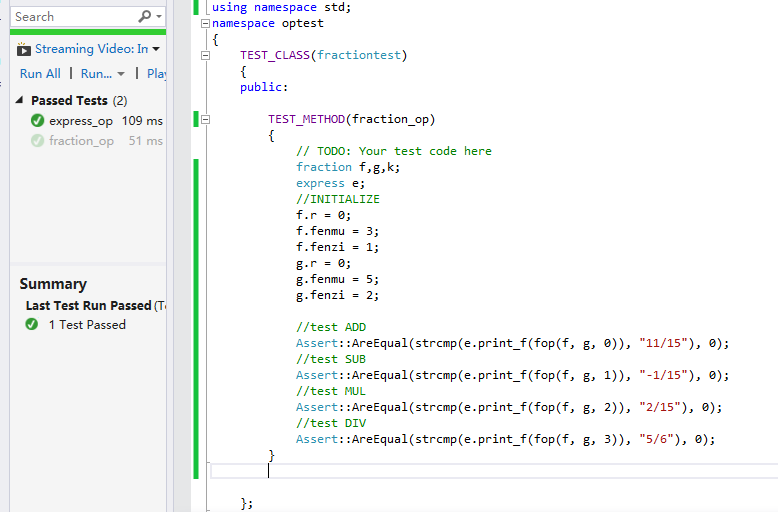778x512 pixels.
Task: Click the 'g.fenmu = 5;' line
Action: click(337, 279)
